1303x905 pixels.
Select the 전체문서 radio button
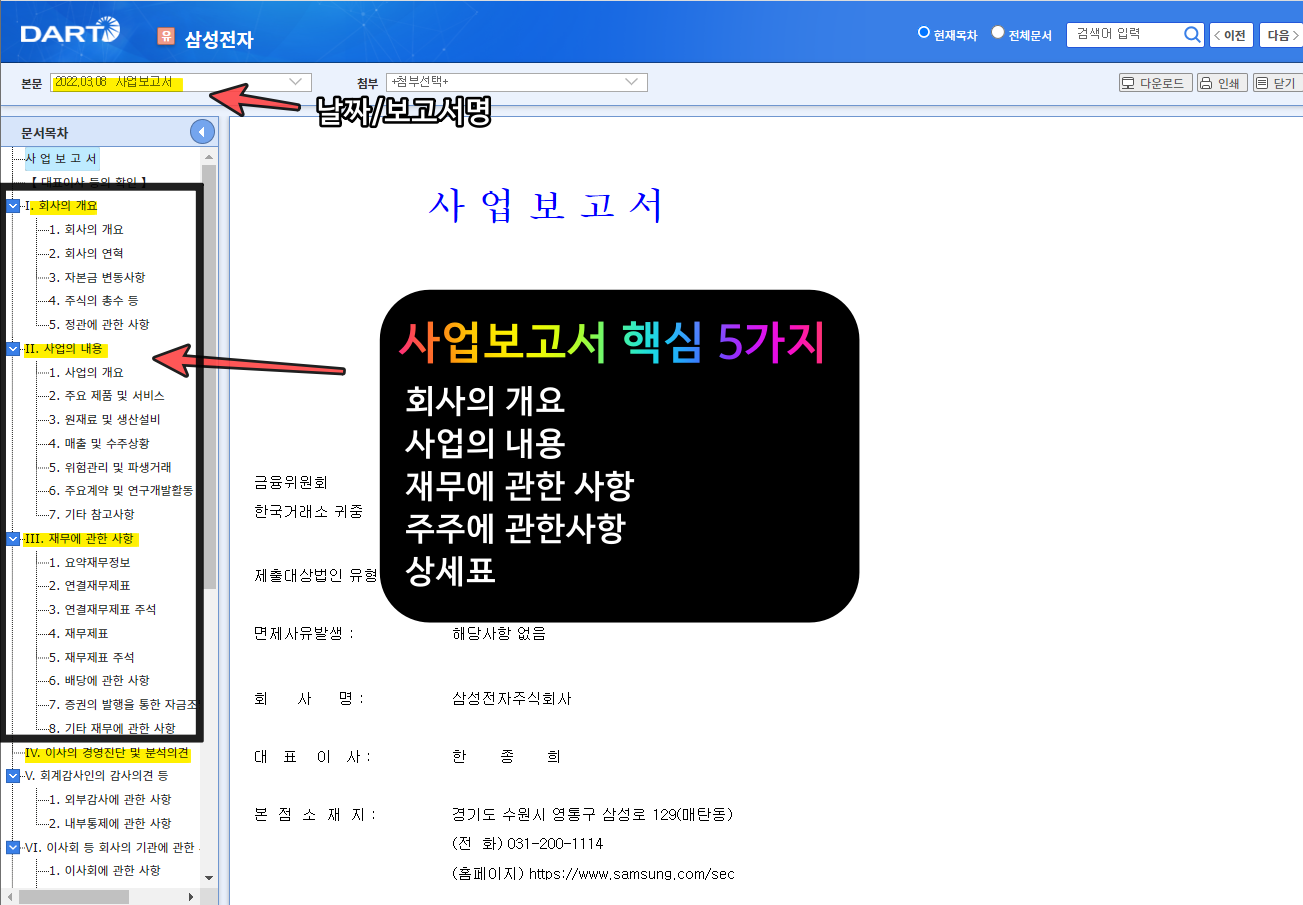(x=997, y=33)
